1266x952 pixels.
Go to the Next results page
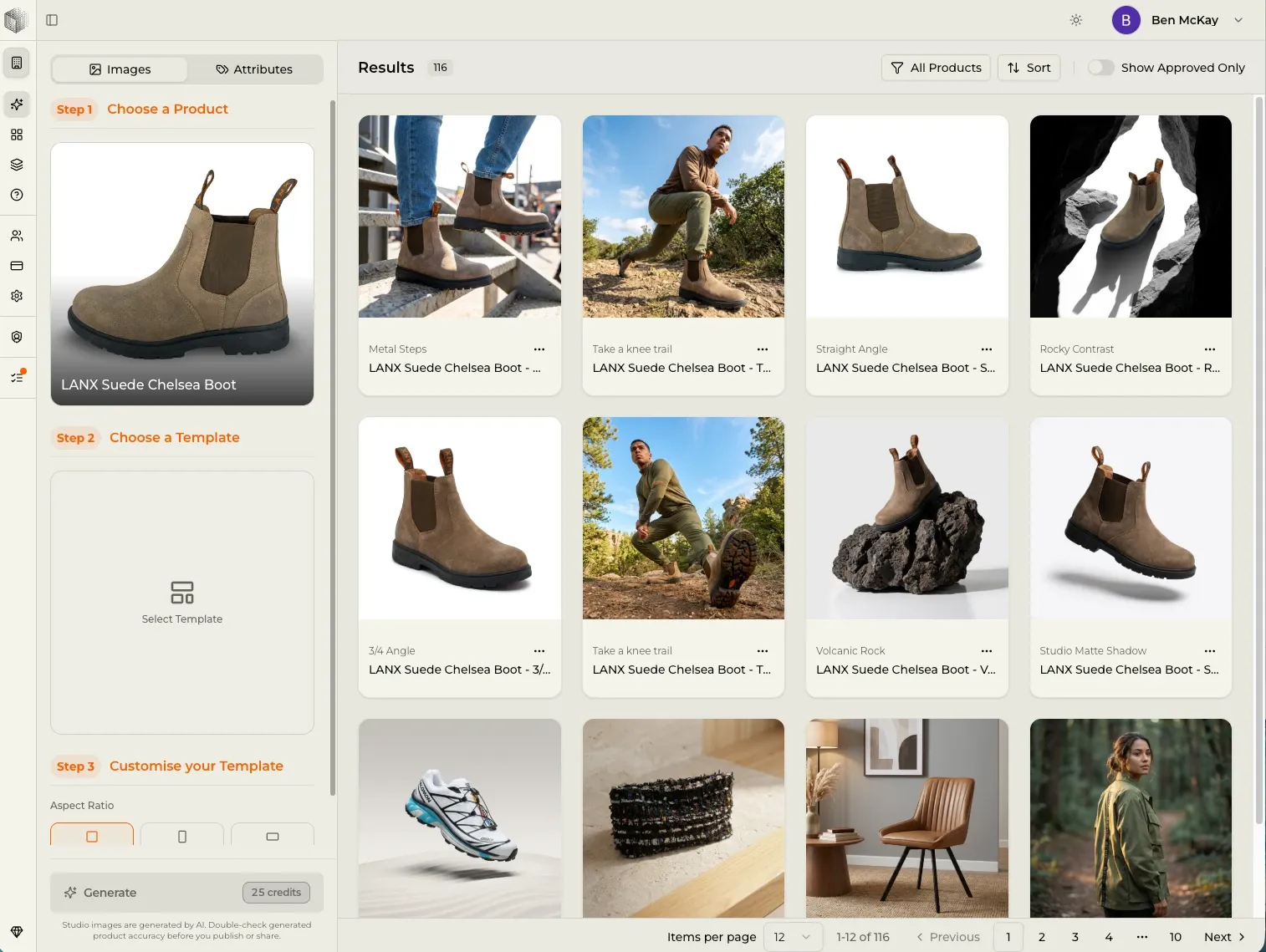click(x=1225, y=937)
